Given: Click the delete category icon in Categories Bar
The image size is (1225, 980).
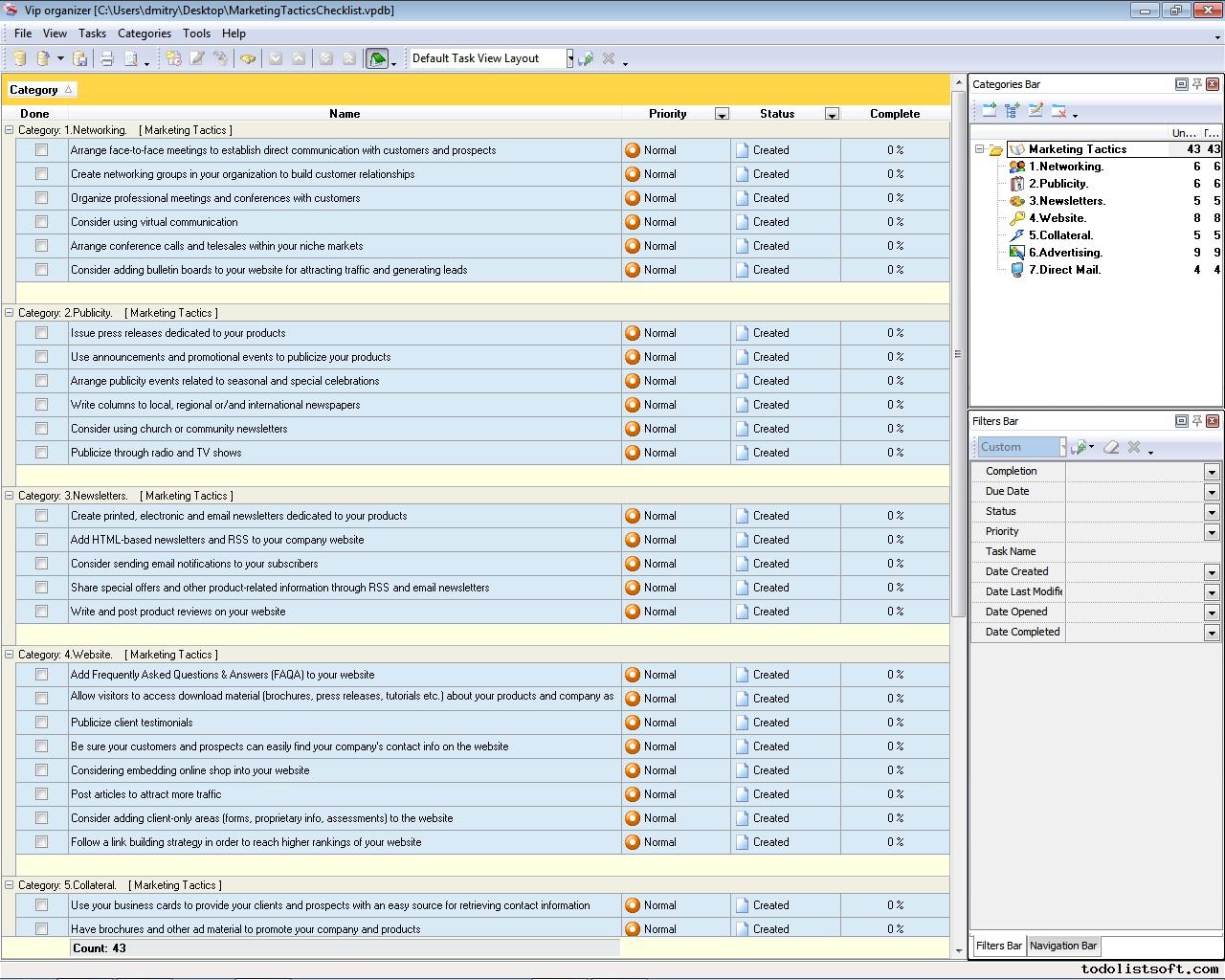Looking at the screenshot, I should [1058, 111].
